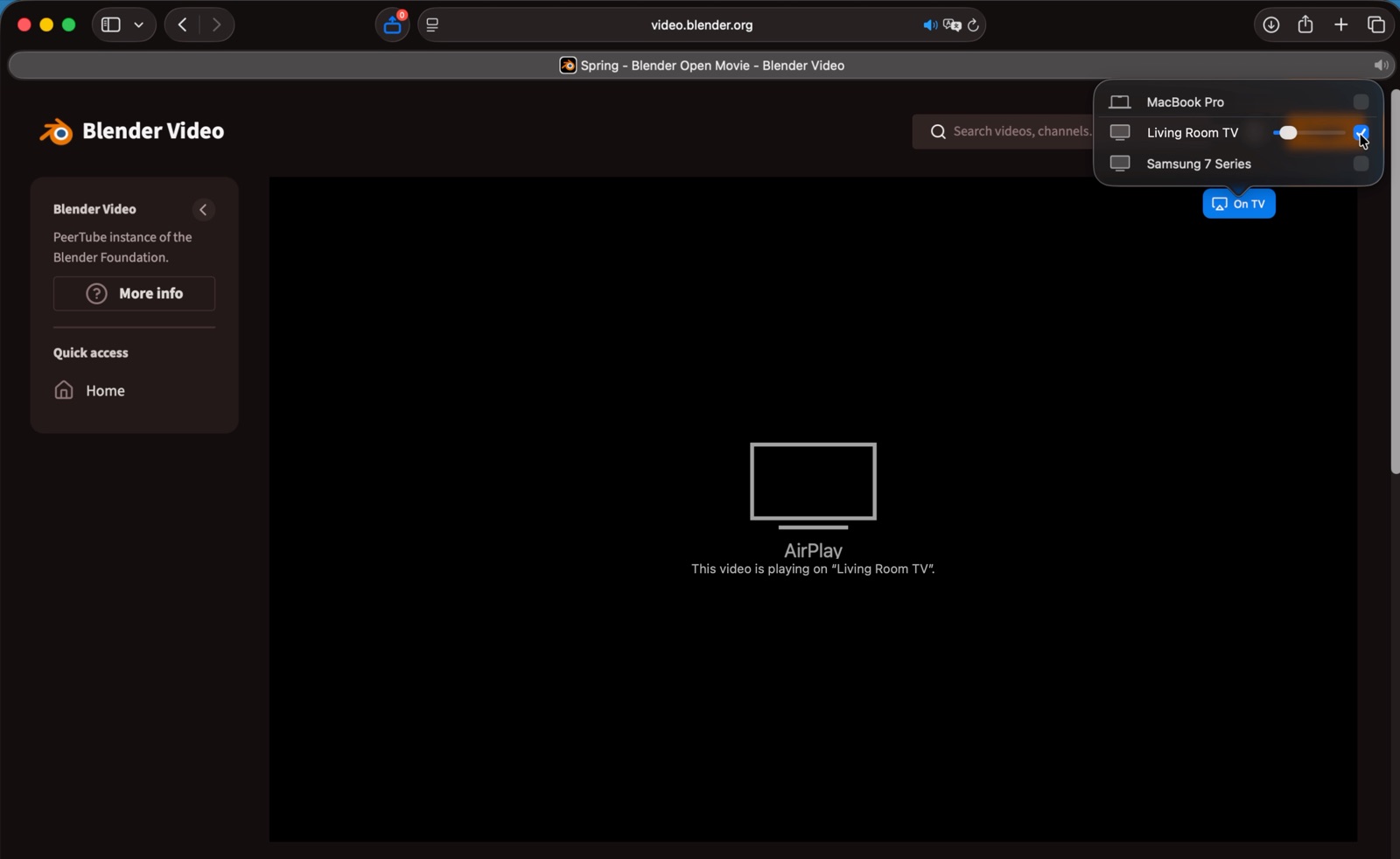
Task: Open the extension icon with red badge
Action: click(x=394, y=24)
